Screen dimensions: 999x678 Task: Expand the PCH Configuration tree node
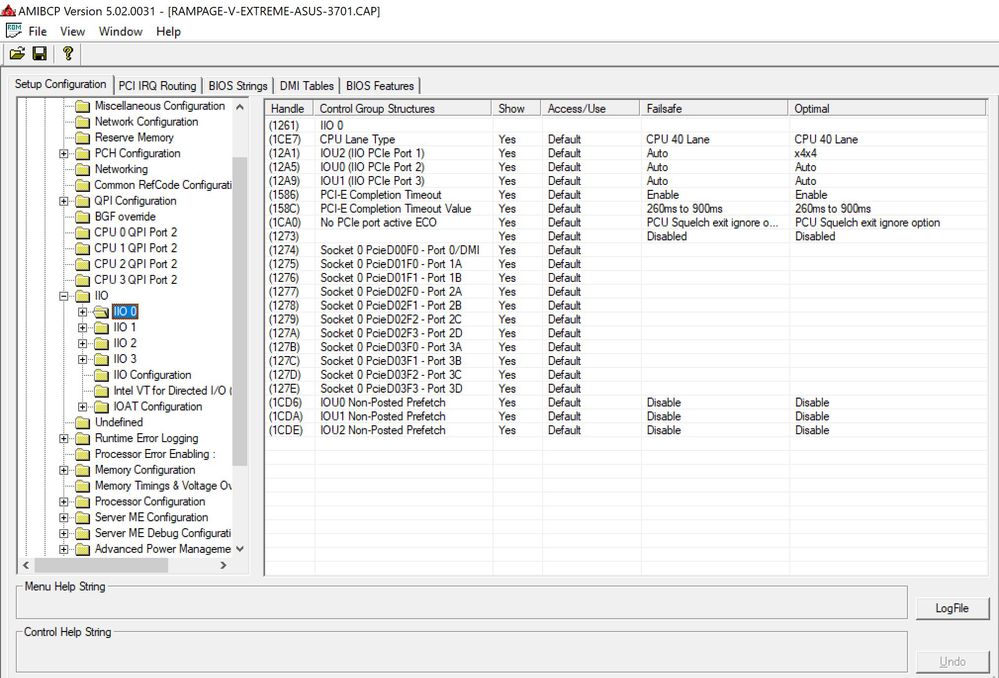(x=63, y=154)
